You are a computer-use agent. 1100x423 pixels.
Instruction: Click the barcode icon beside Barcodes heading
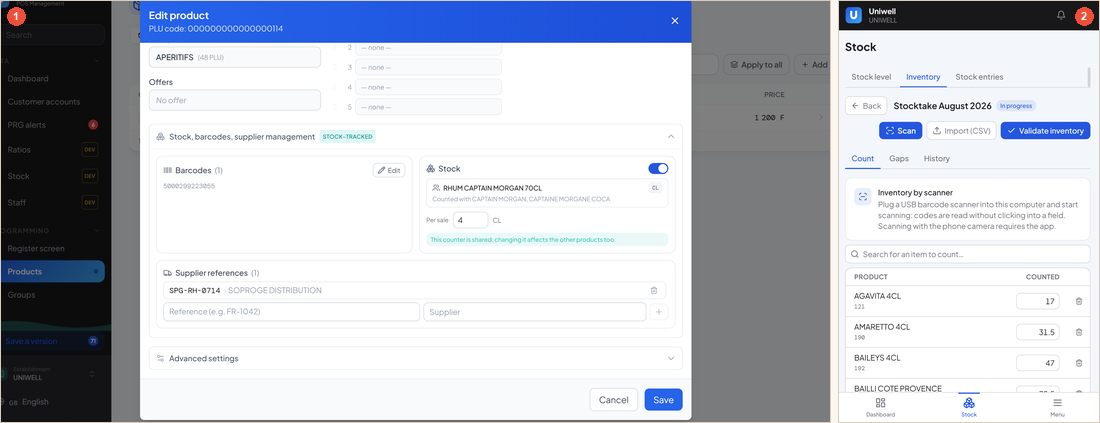168,170
